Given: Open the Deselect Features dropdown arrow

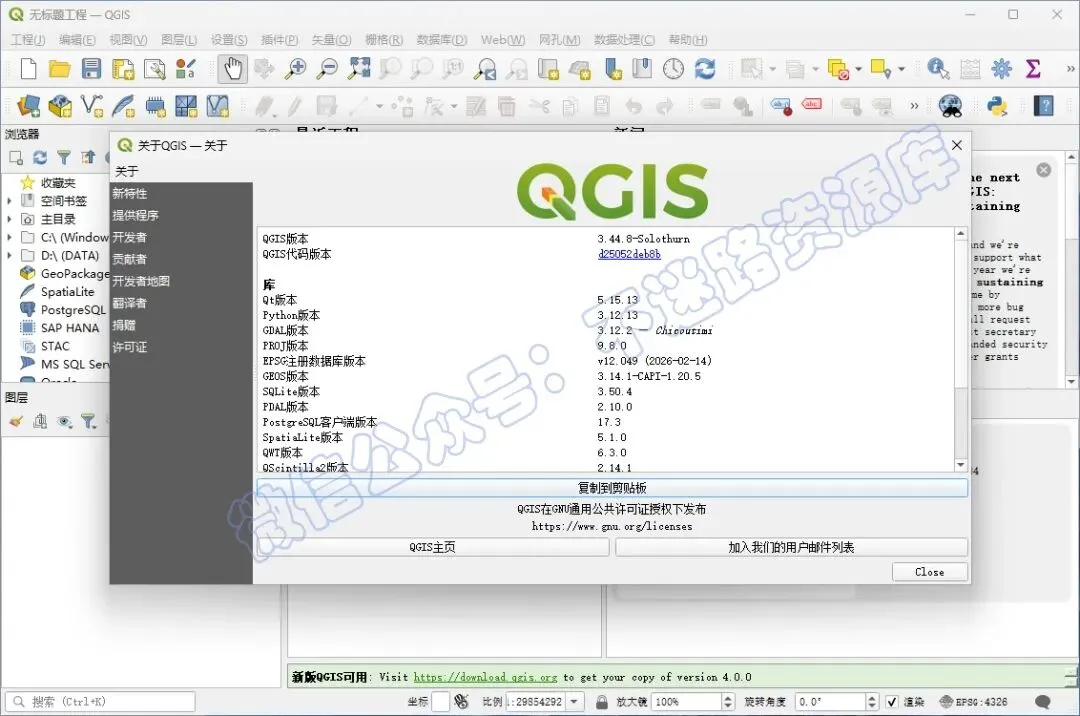Looking at the screenshot, I should pos(858,69).
